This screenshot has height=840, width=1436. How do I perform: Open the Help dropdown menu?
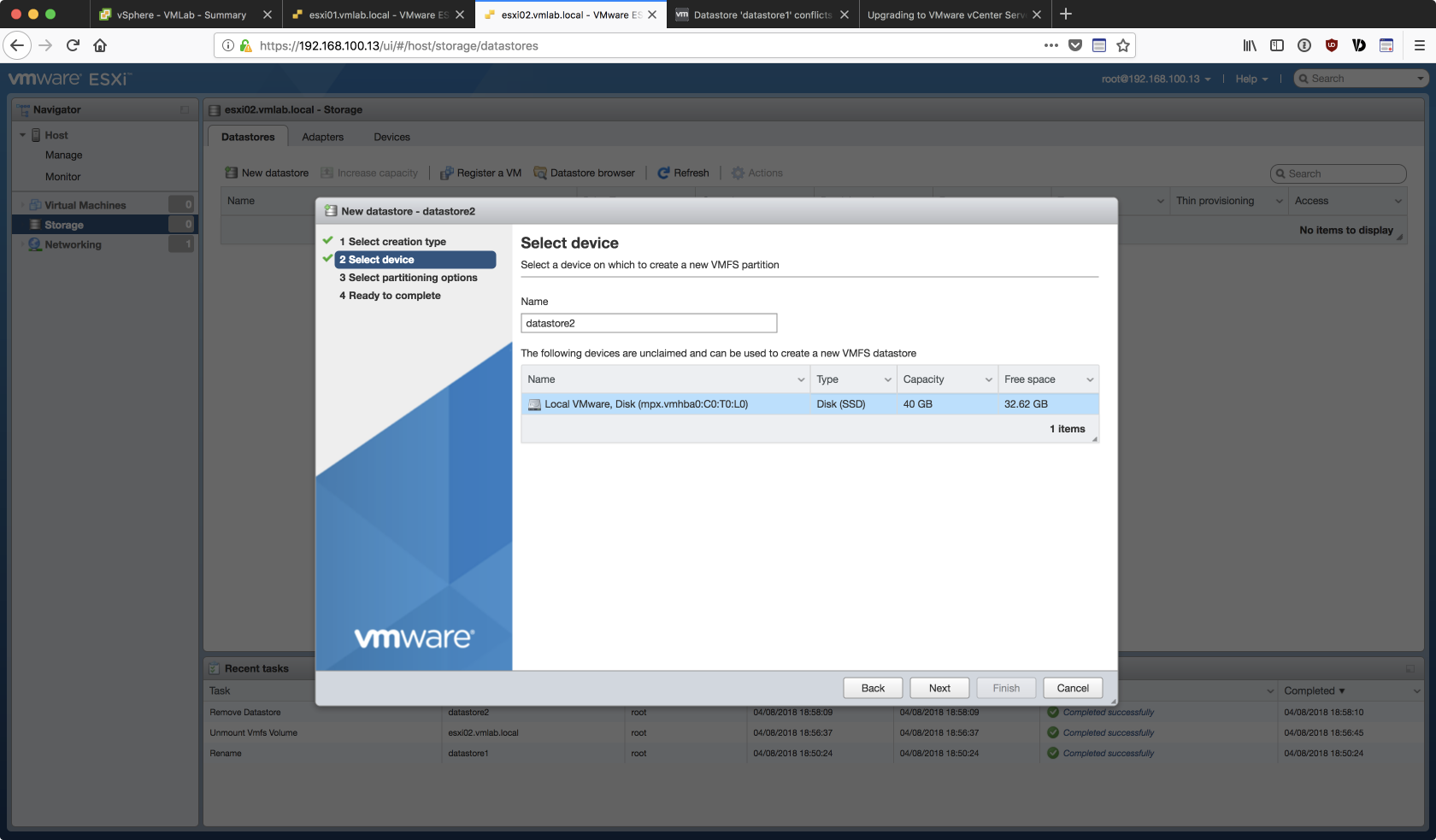point(1251,79)
